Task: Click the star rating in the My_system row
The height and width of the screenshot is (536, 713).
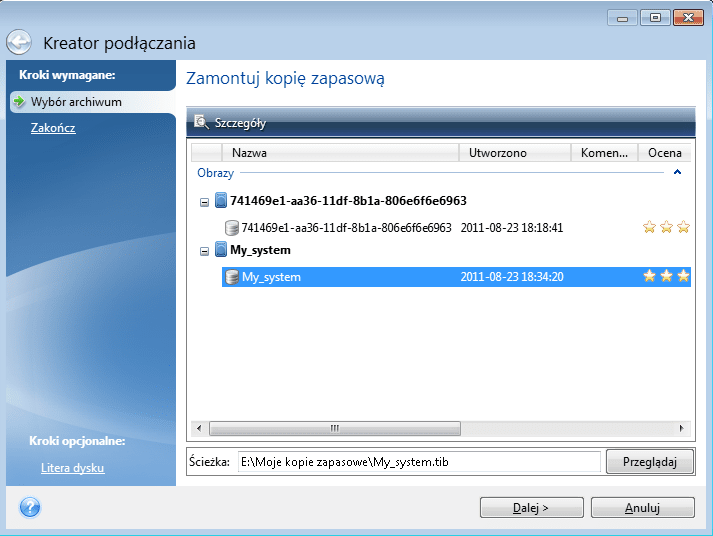Action: 666,276
